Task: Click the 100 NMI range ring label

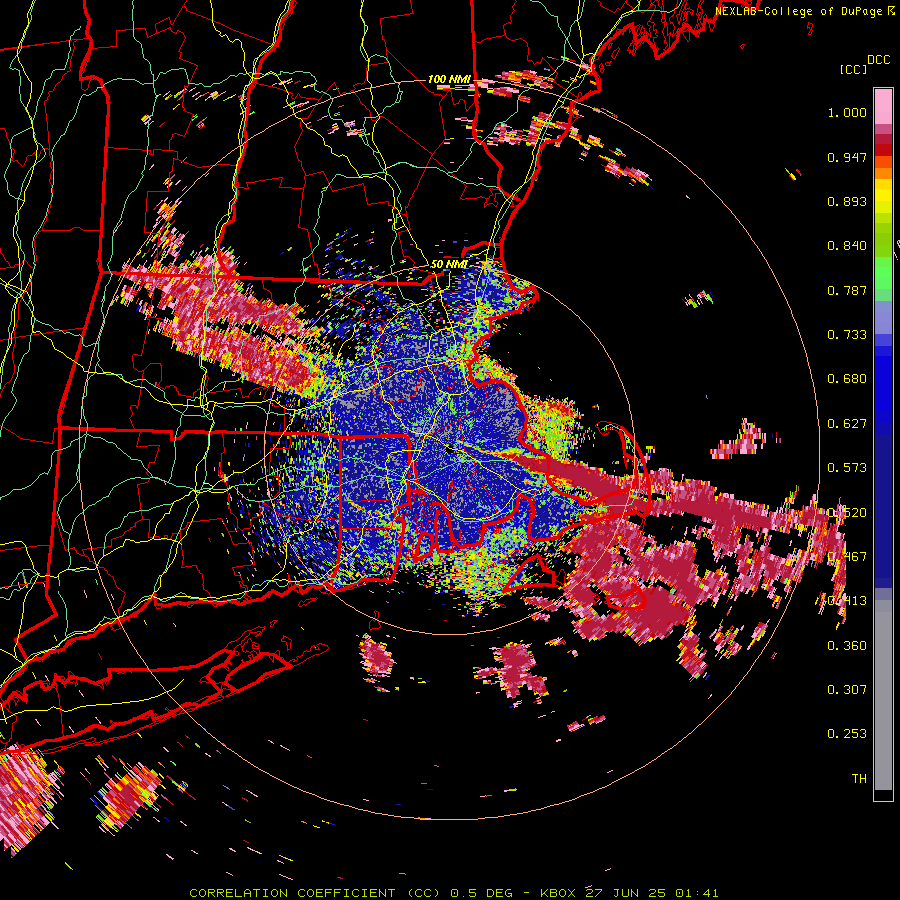Action: coord(449,79)
